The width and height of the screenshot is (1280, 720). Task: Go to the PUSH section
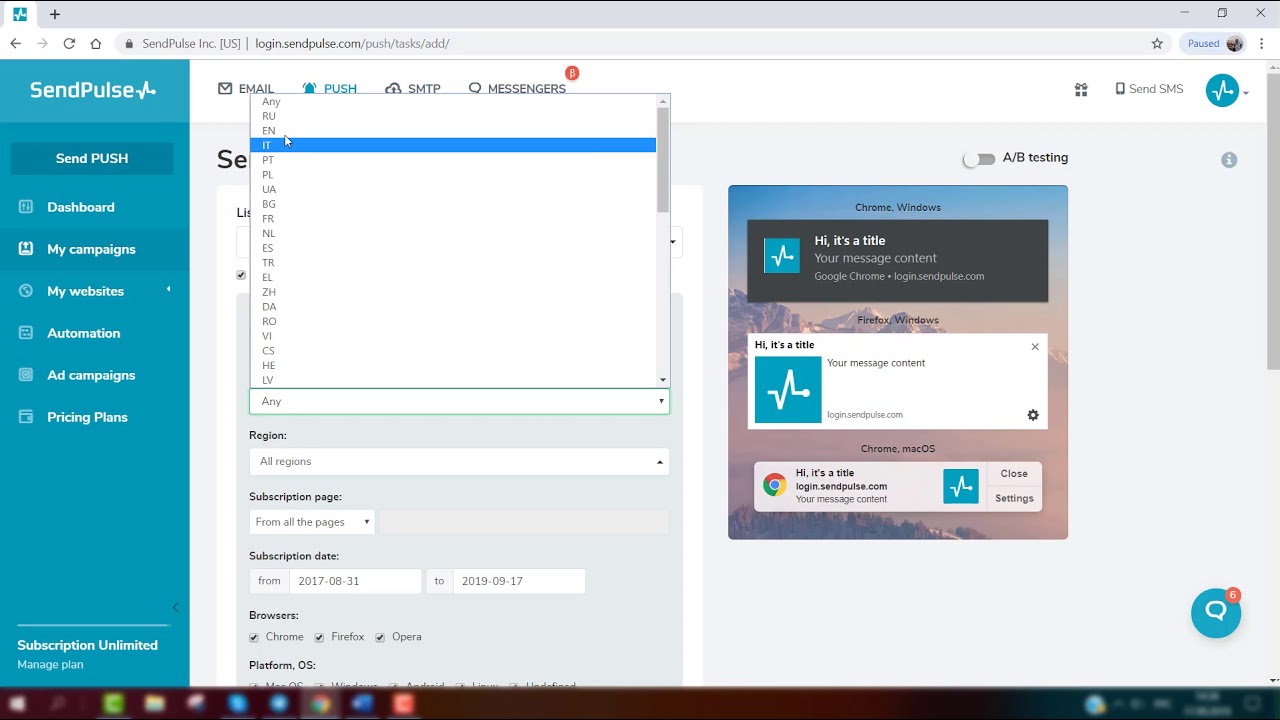point(329,89)
